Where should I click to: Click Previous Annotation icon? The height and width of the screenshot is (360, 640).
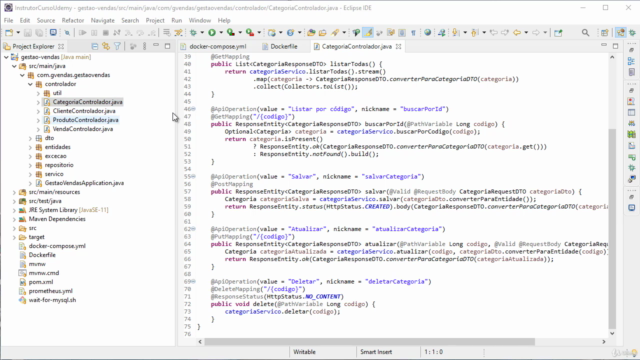pyautogui.click(x=474, y=33)
